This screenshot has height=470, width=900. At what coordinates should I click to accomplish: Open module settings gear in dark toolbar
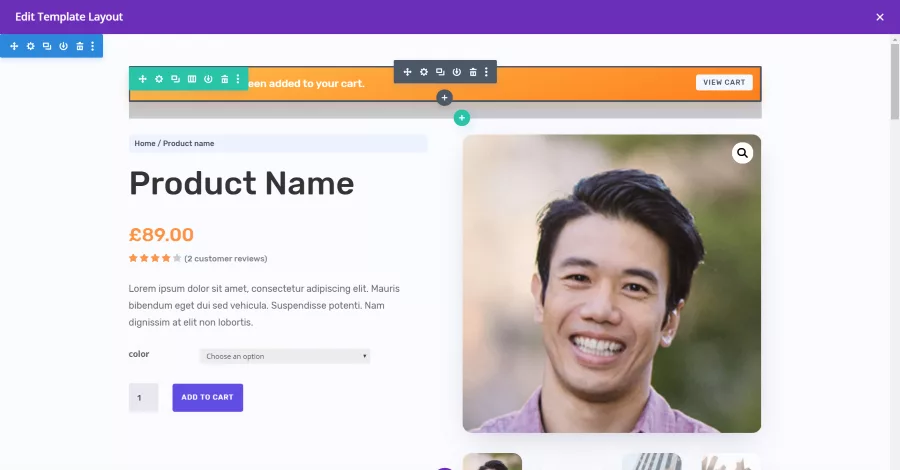[424, 72]
